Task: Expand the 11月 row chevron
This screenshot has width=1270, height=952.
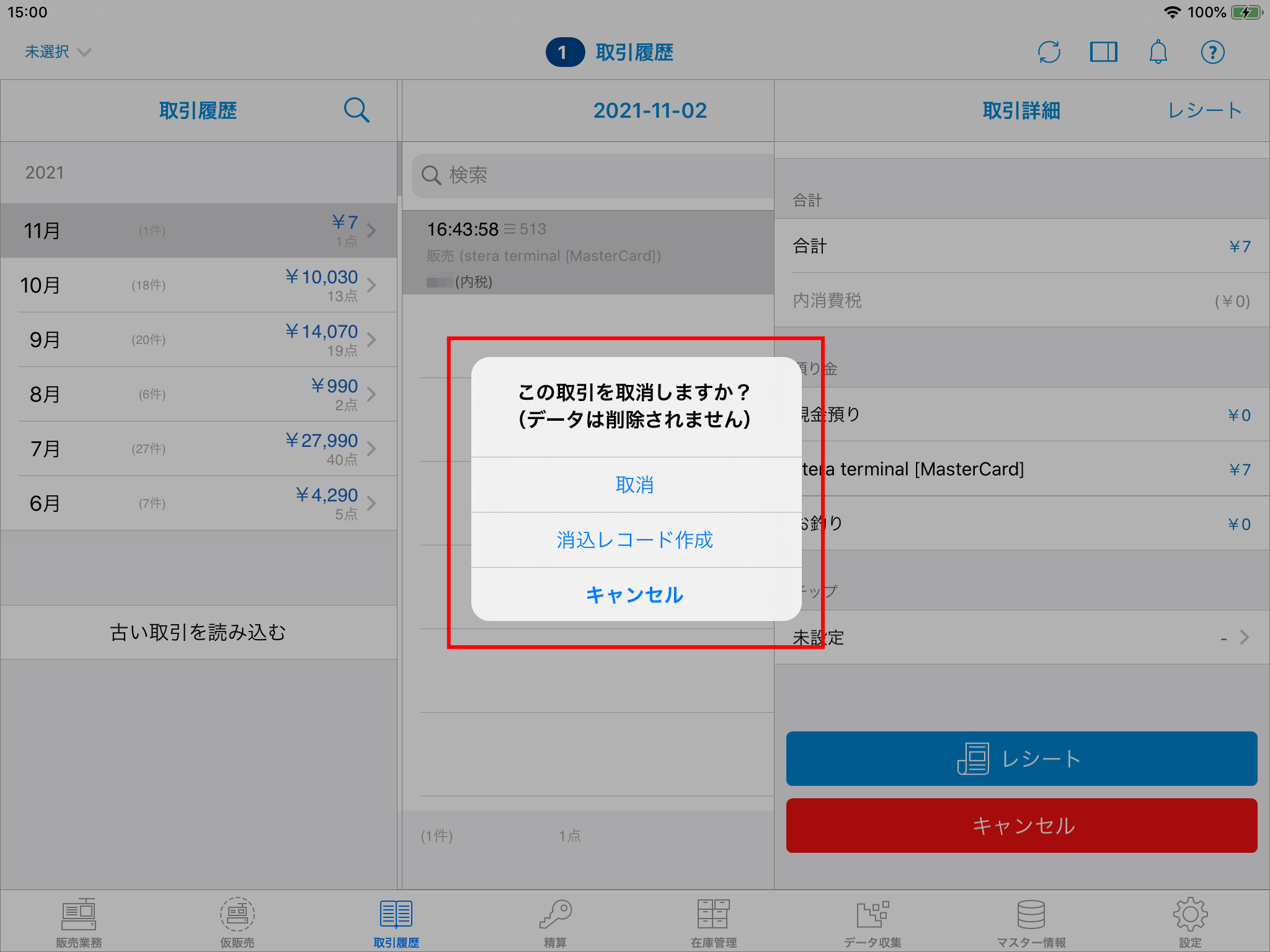Action: [x=371, y=231]
